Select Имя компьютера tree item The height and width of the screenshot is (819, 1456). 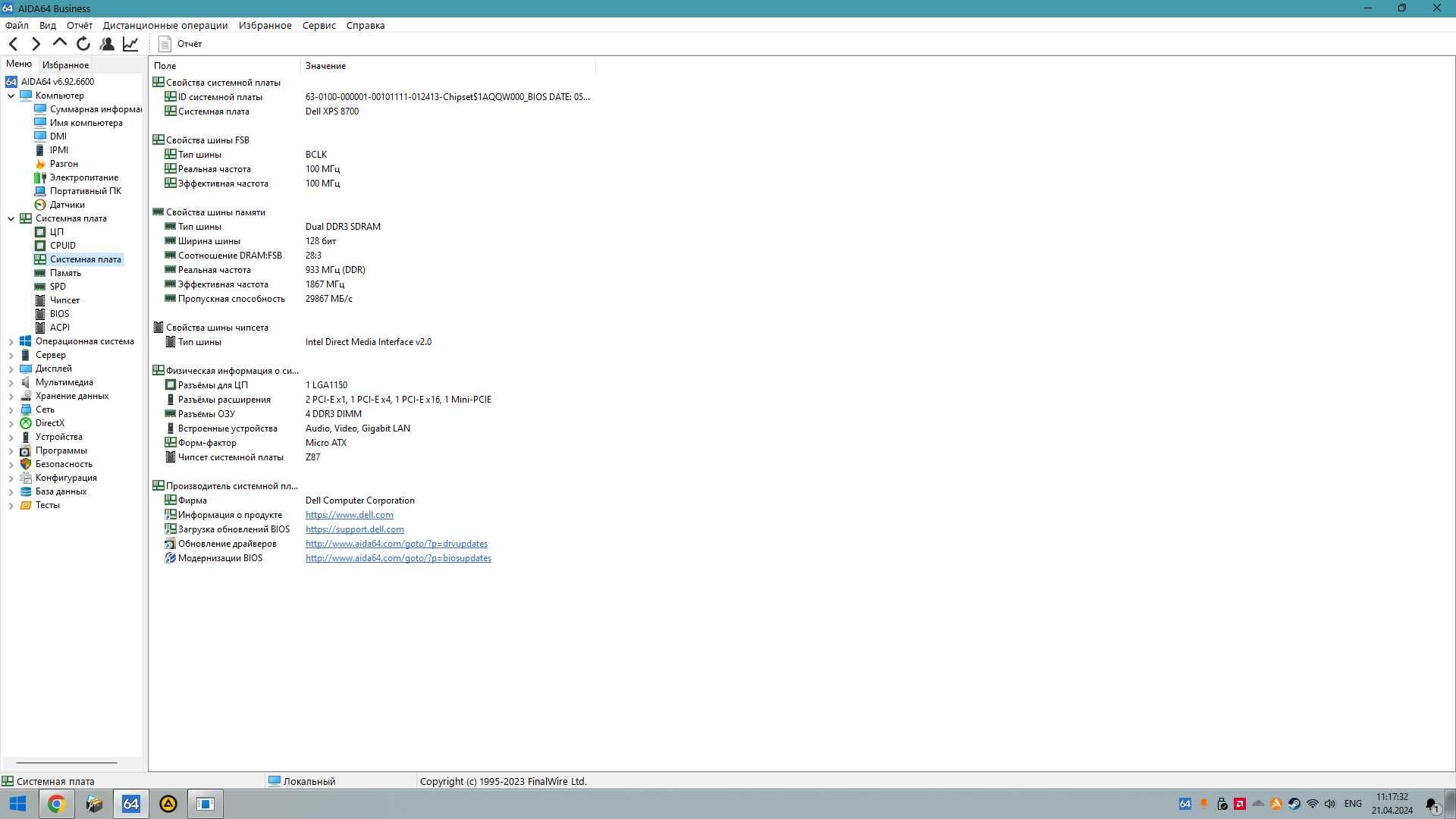point(86,123)
